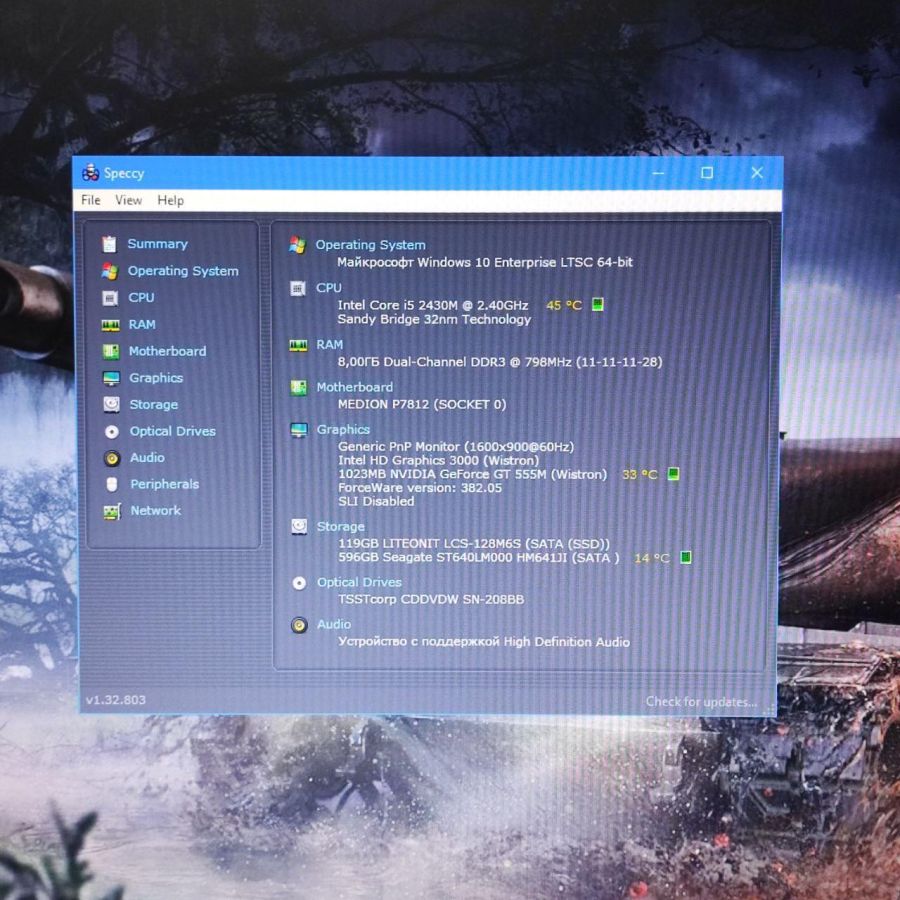Click Storage heading link in summary
The width and height of the screenshot is (900, 900).
[340, 526]
